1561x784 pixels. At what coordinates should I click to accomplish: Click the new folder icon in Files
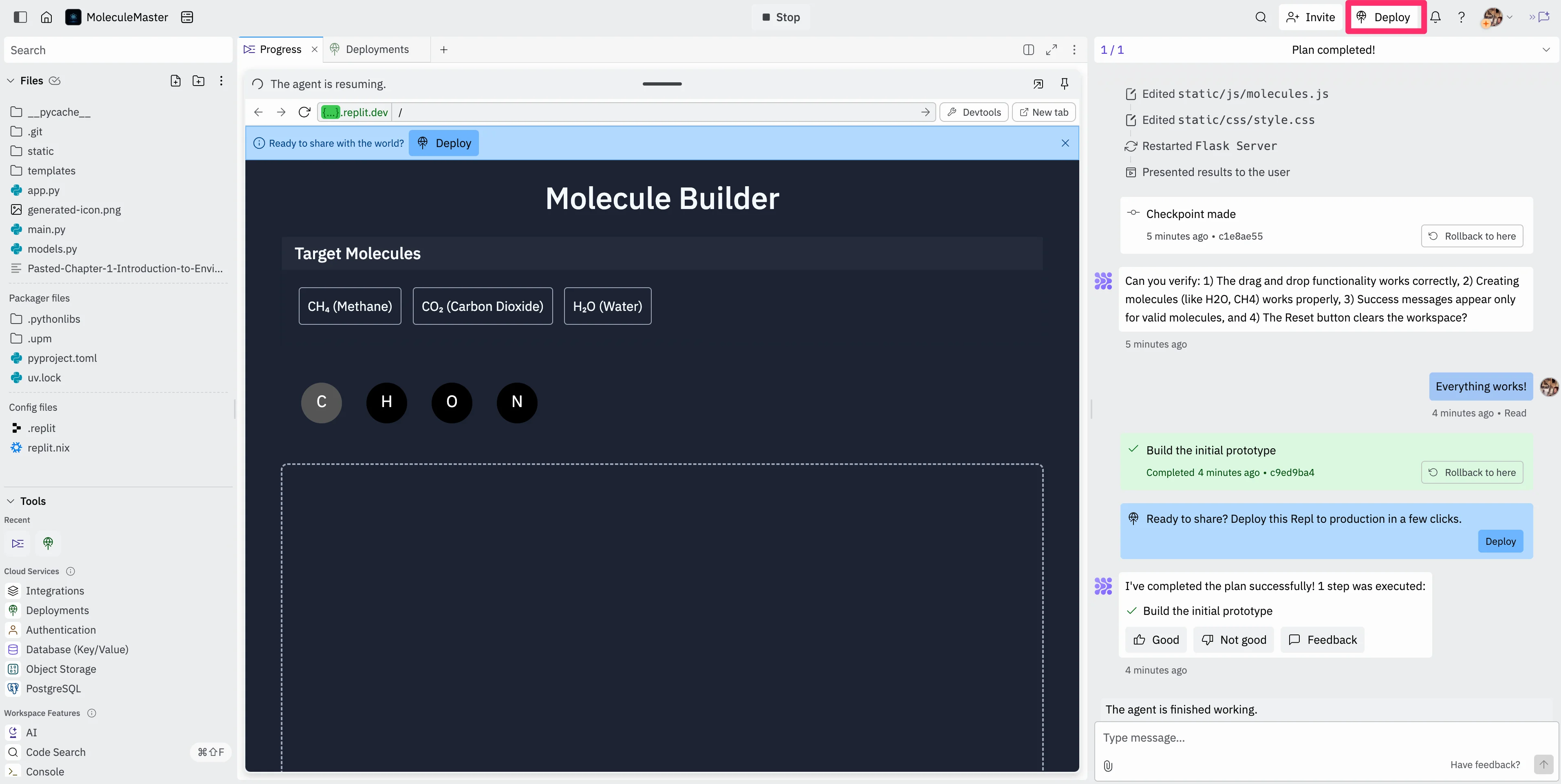tap(198, 81)
